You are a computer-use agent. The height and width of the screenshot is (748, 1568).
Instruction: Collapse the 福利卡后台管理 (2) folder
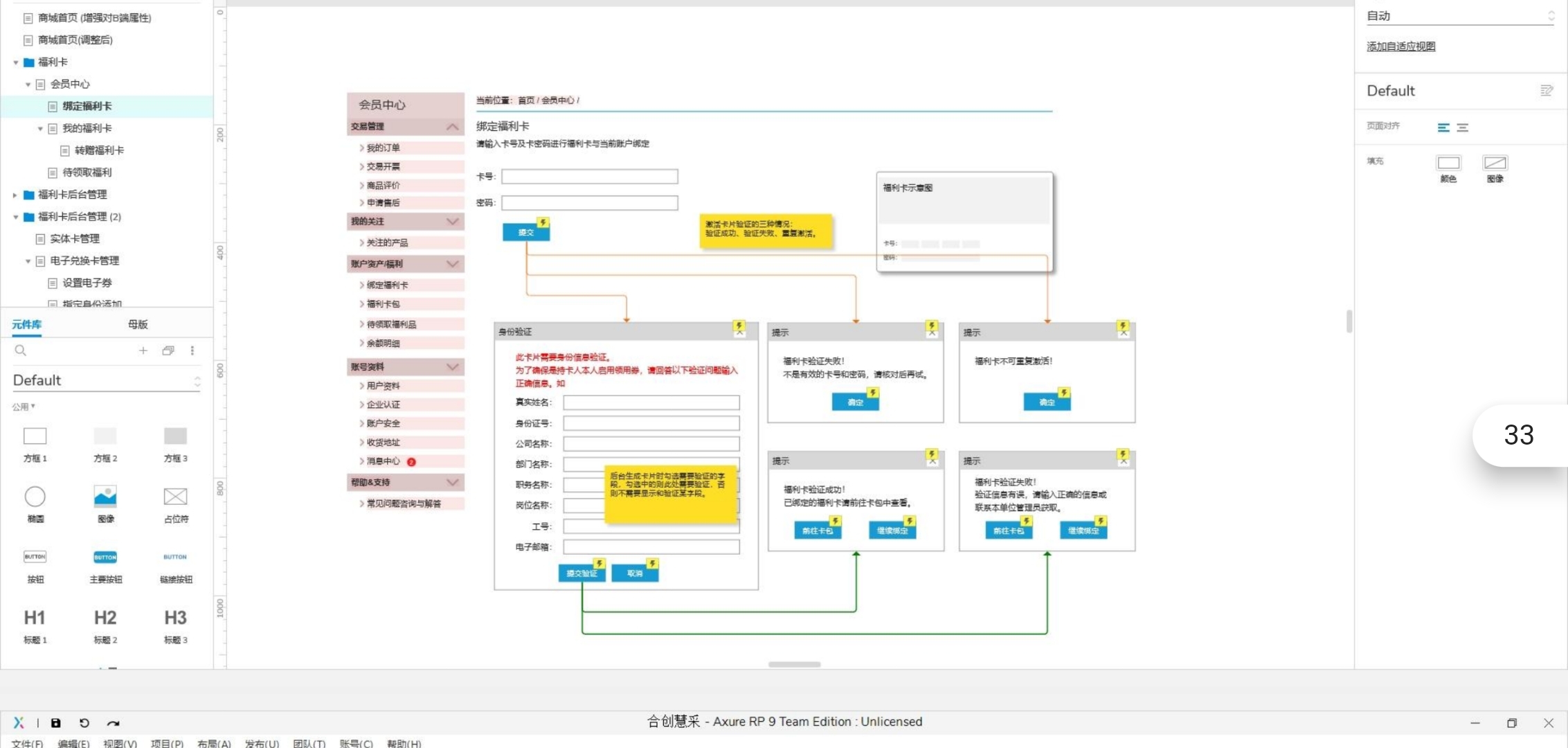[x=16, y=217]
